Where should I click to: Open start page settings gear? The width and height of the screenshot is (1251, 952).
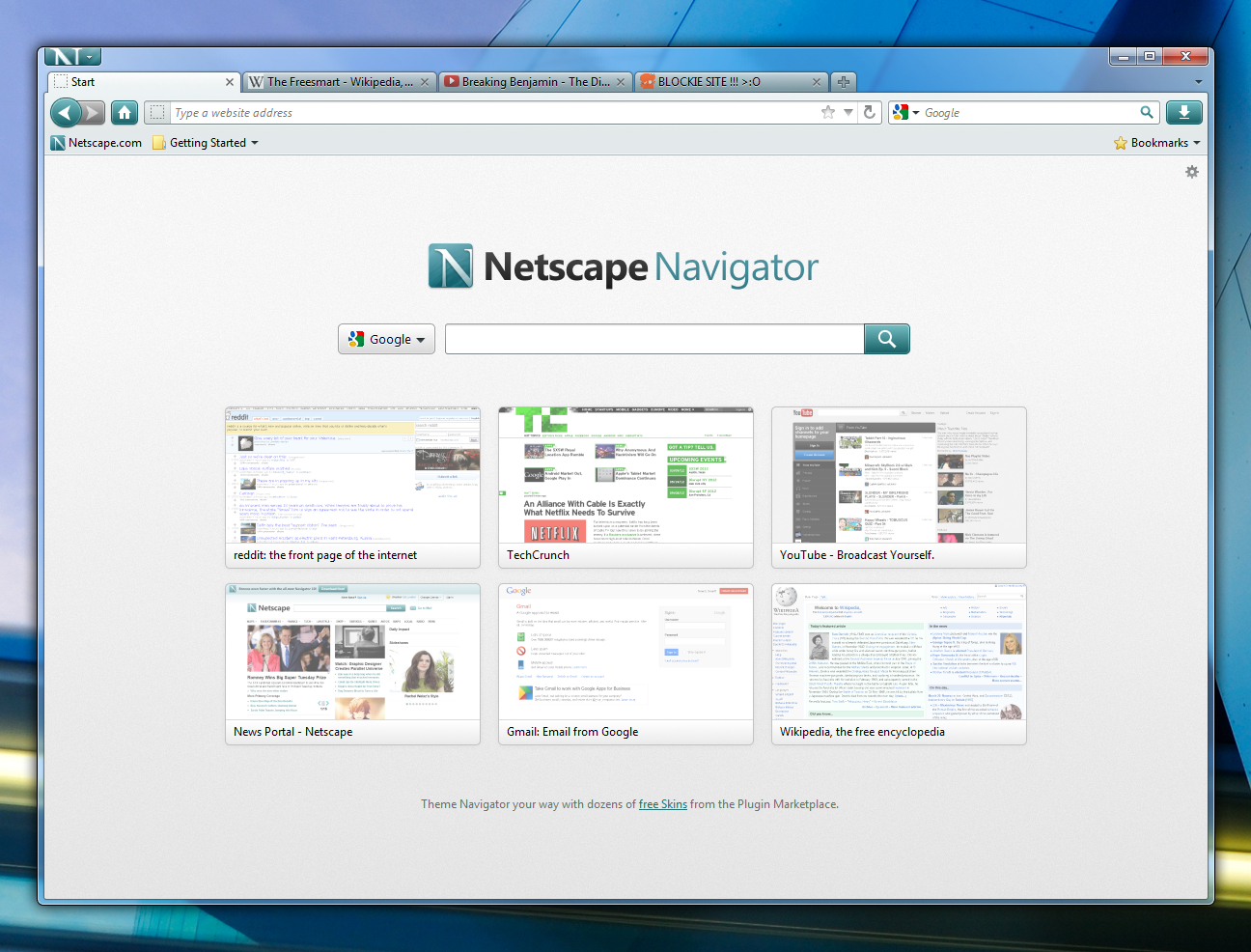coord(1192,172)
